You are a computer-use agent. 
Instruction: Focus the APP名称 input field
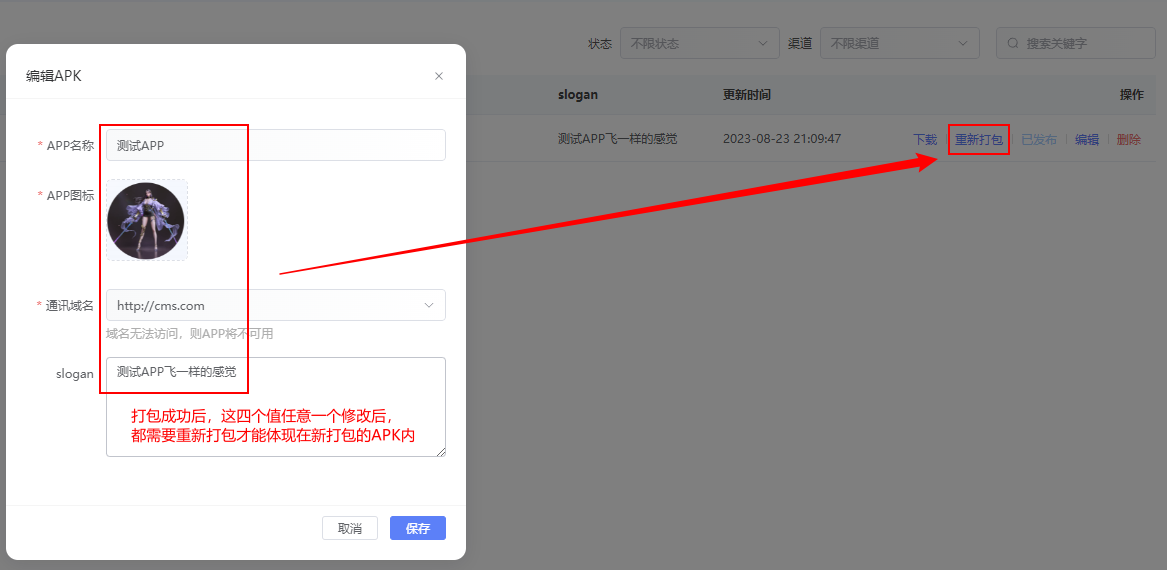tap(275, 145)
